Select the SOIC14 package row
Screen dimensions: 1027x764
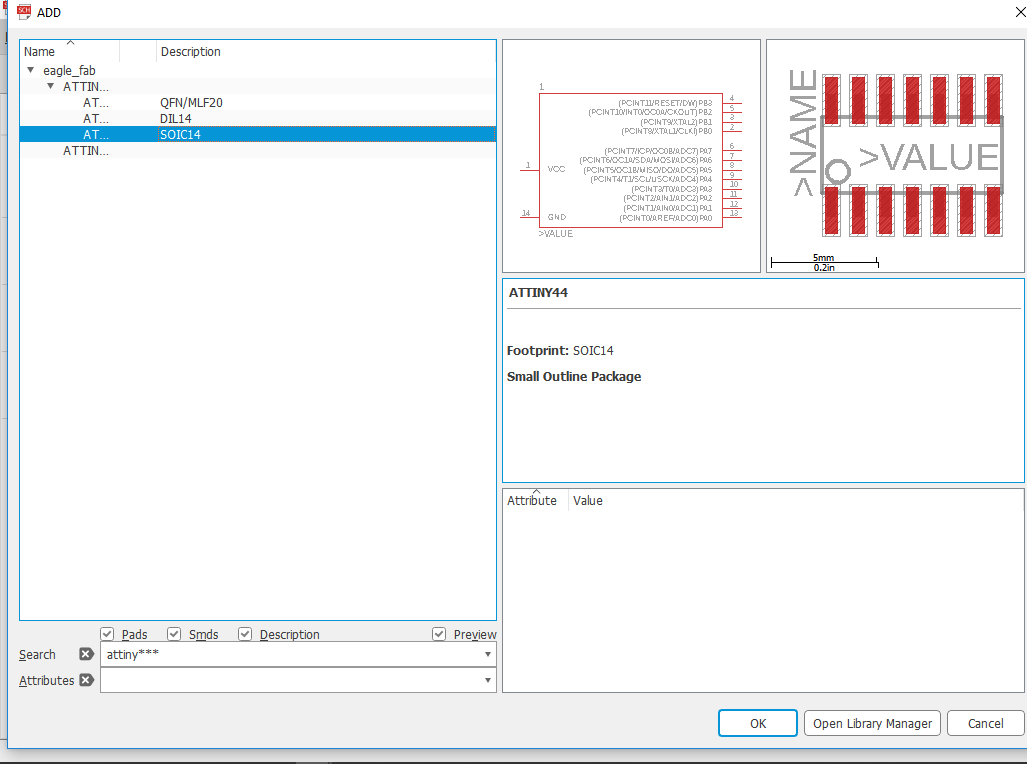258,134
